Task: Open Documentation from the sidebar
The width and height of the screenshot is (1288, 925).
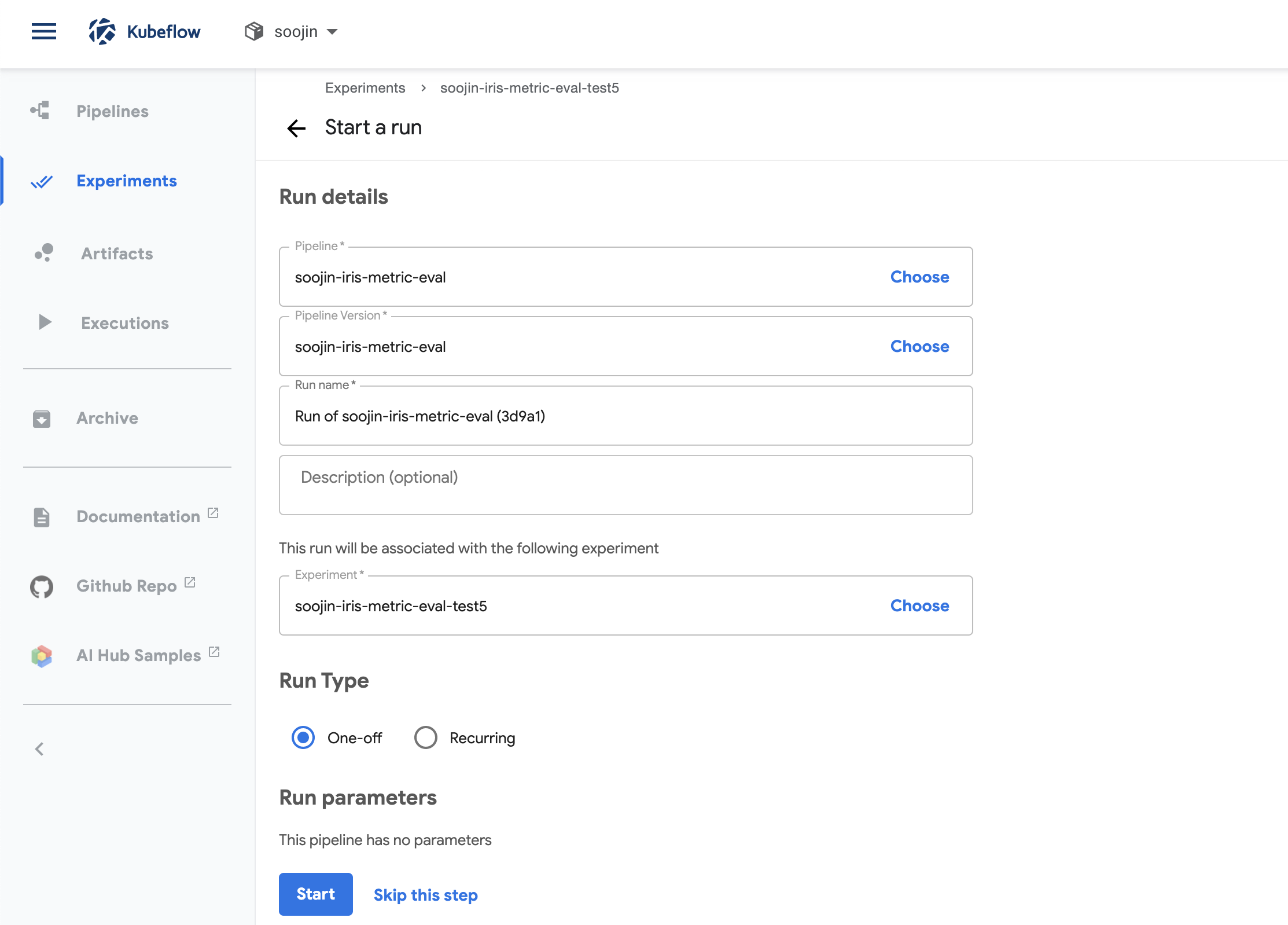Action: 138,516
